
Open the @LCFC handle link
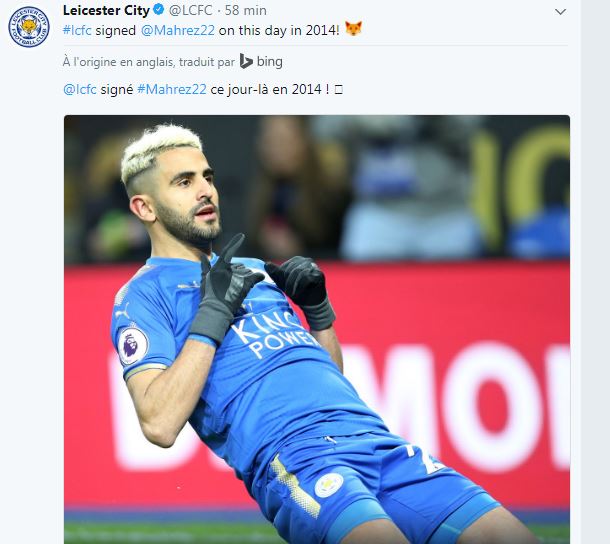191,11
